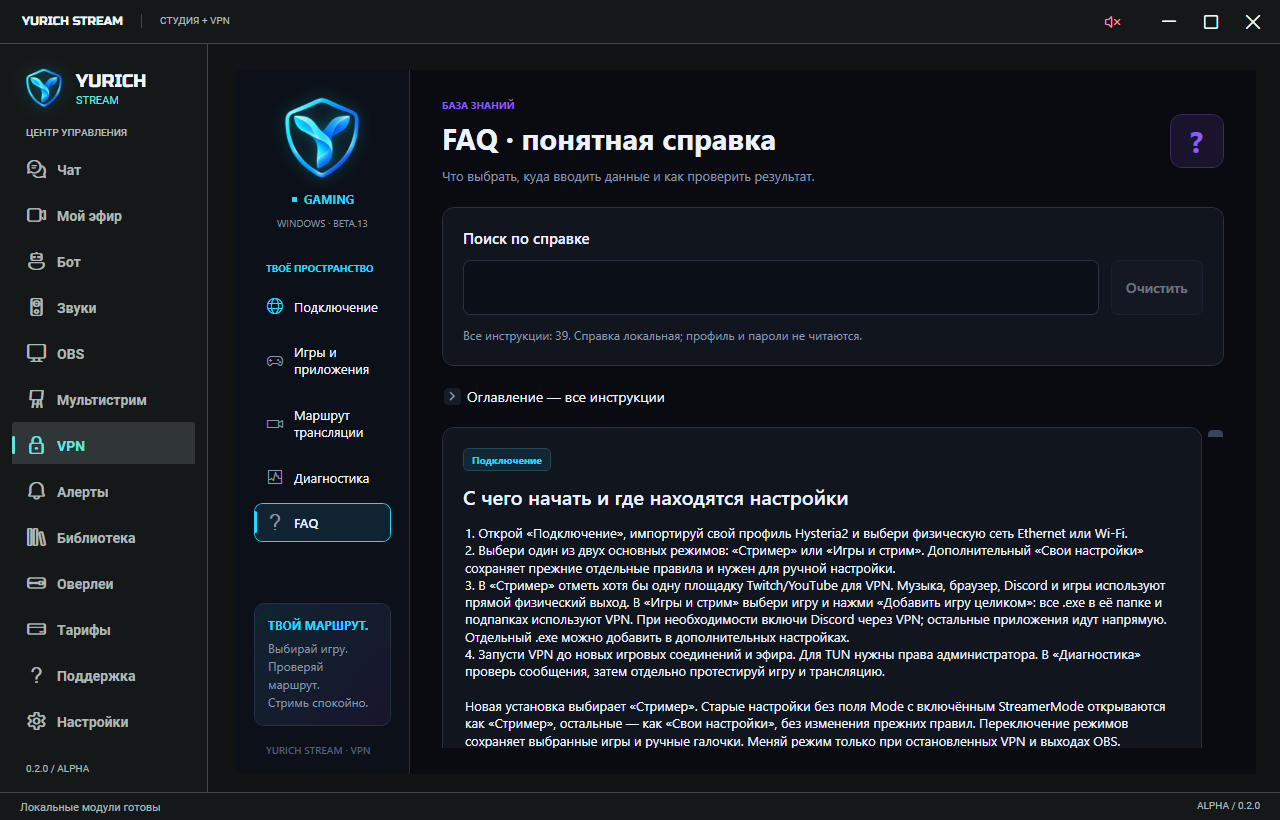Viewport: 1280px width, 820px height.
Task: Open the Звуки speaker icon
Action: tap(37, 308)
